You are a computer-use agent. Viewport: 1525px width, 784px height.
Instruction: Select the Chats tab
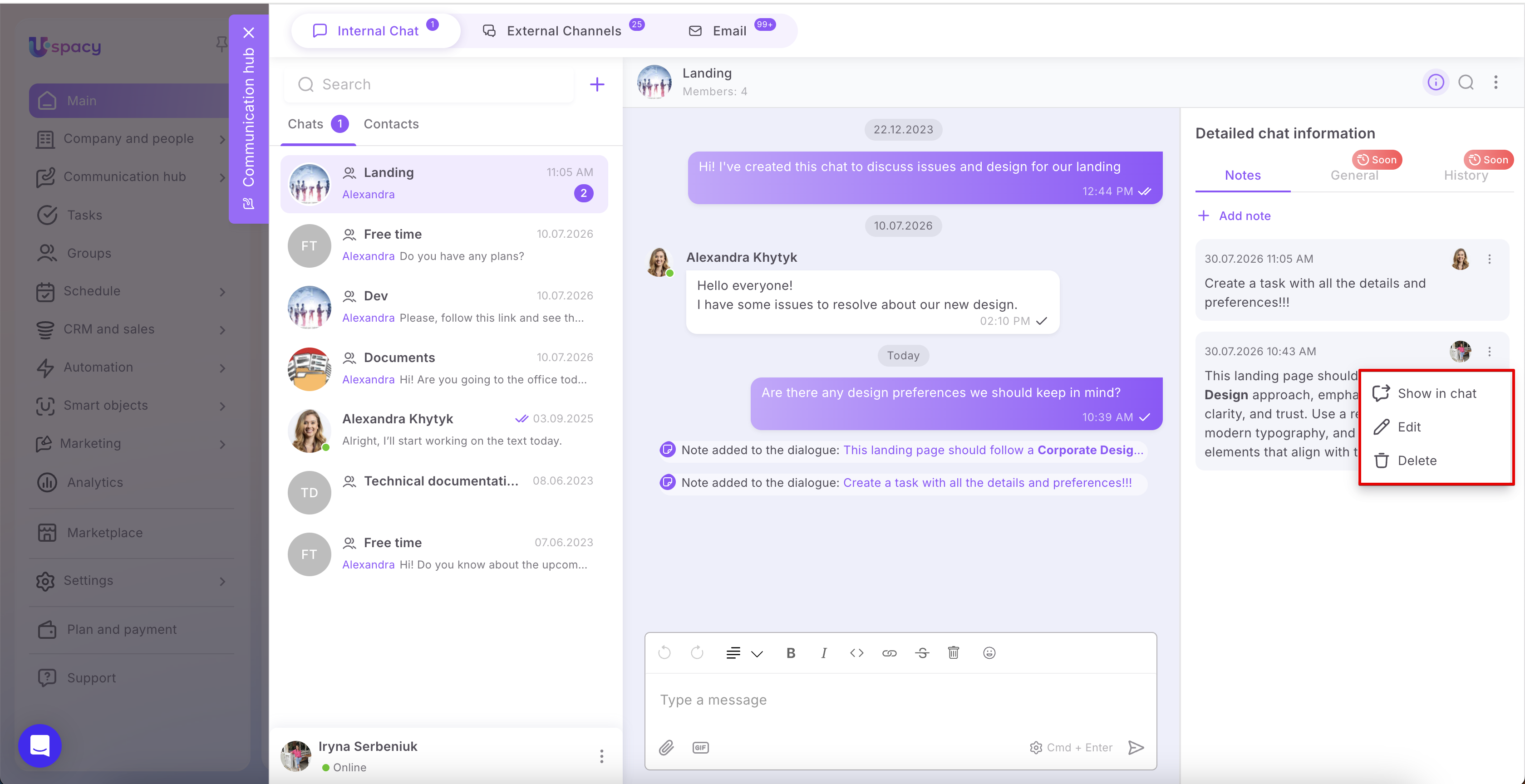(318, 124)
